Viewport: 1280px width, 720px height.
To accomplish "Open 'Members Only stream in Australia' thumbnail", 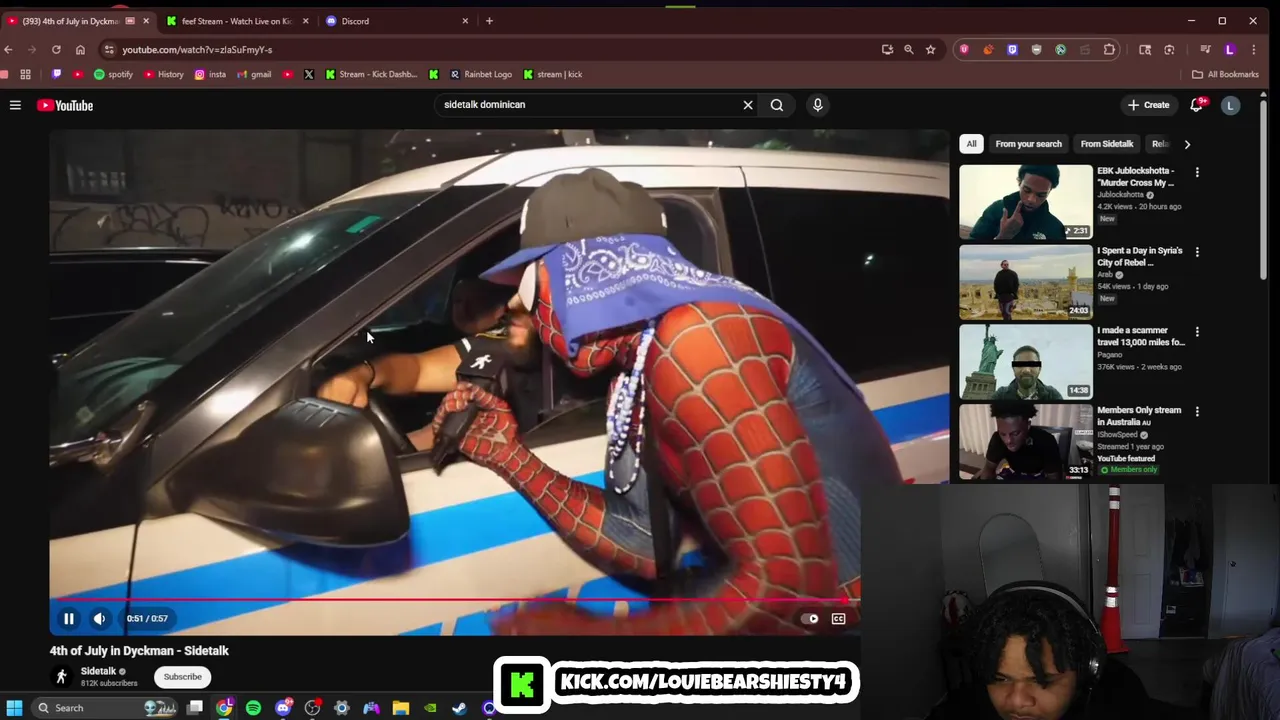I will (1026, 441).
